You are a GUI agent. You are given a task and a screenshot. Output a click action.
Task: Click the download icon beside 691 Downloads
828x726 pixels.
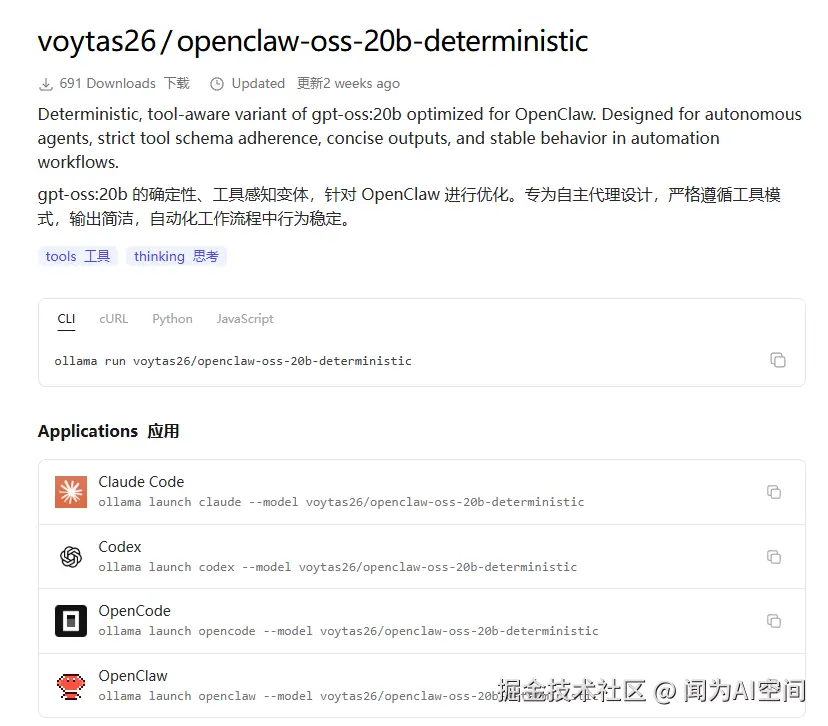pyautogui.click(x=46, y=84)
